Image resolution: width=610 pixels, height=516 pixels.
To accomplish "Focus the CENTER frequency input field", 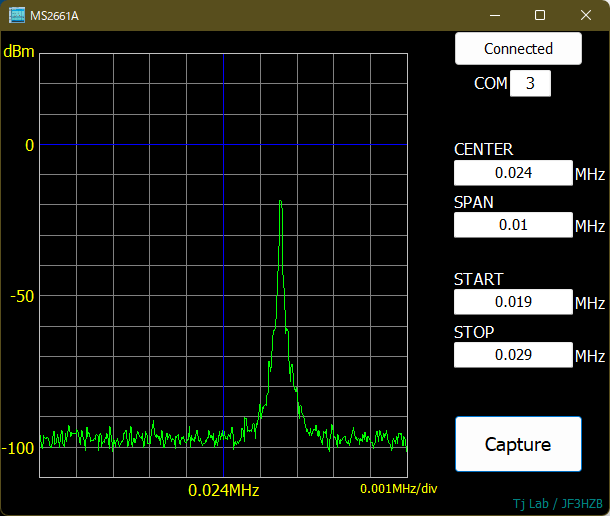I will click(x=513, y=173).
